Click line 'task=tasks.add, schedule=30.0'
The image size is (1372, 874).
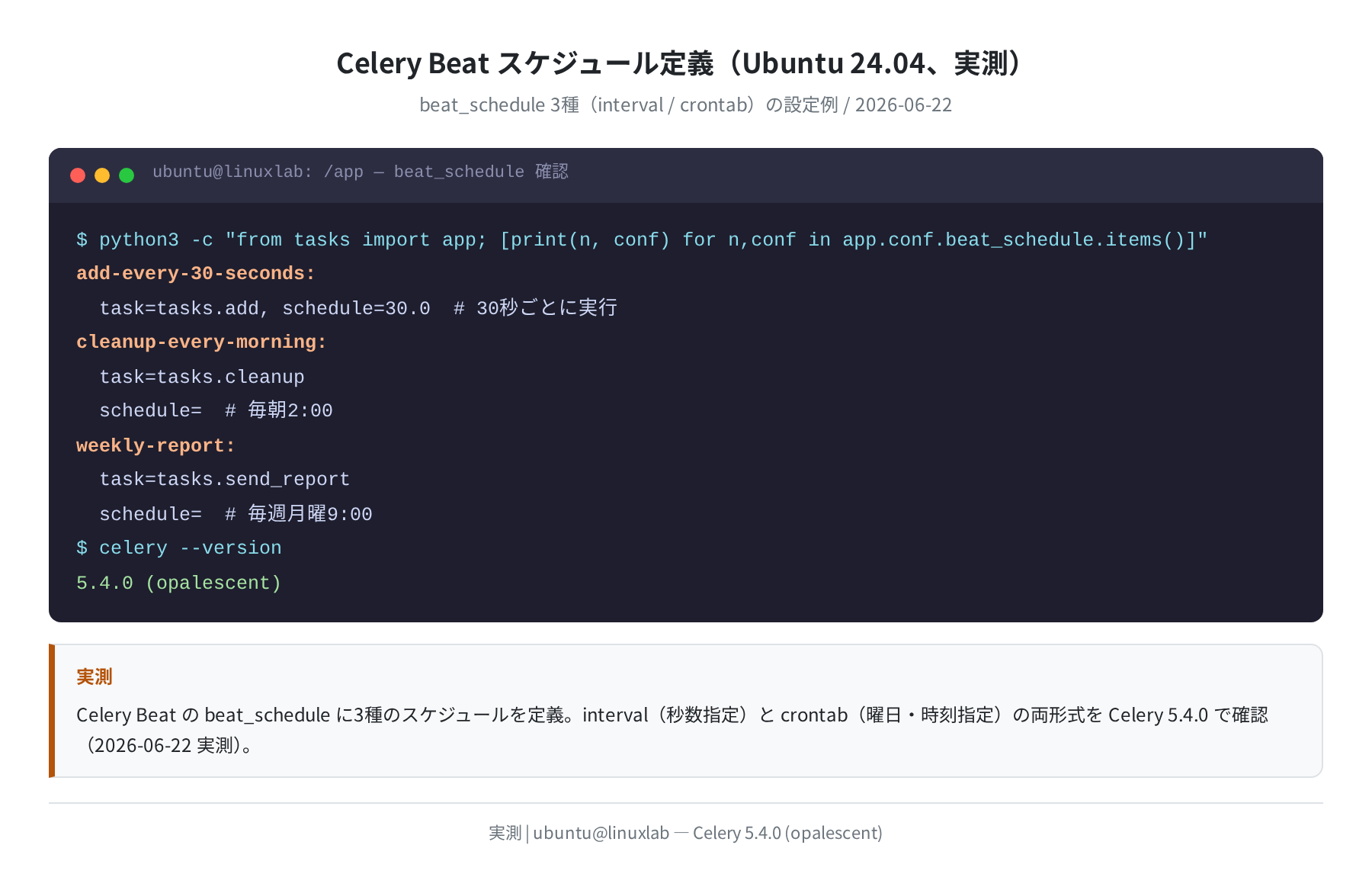264,308
